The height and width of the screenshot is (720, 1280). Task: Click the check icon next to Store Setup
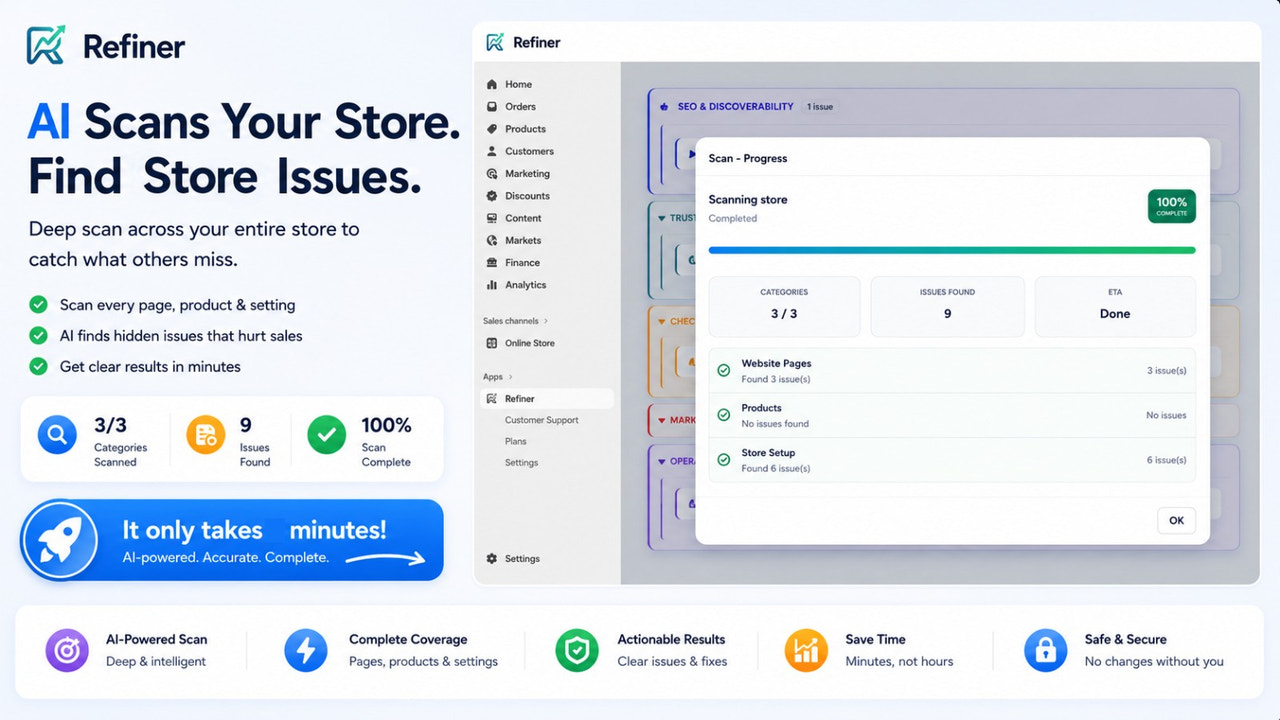tap(724, 460)
